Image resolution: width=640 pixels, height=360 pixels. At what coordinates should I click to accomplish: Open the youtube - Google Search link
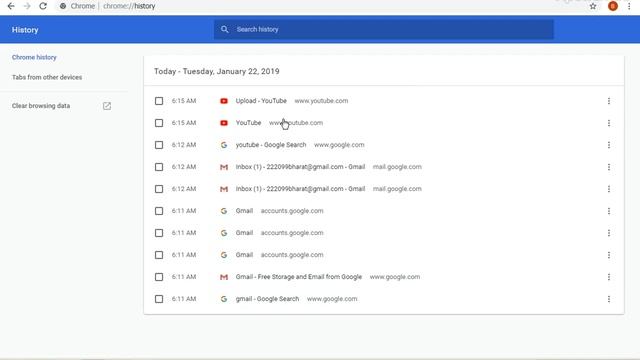[x=271, y=145]
